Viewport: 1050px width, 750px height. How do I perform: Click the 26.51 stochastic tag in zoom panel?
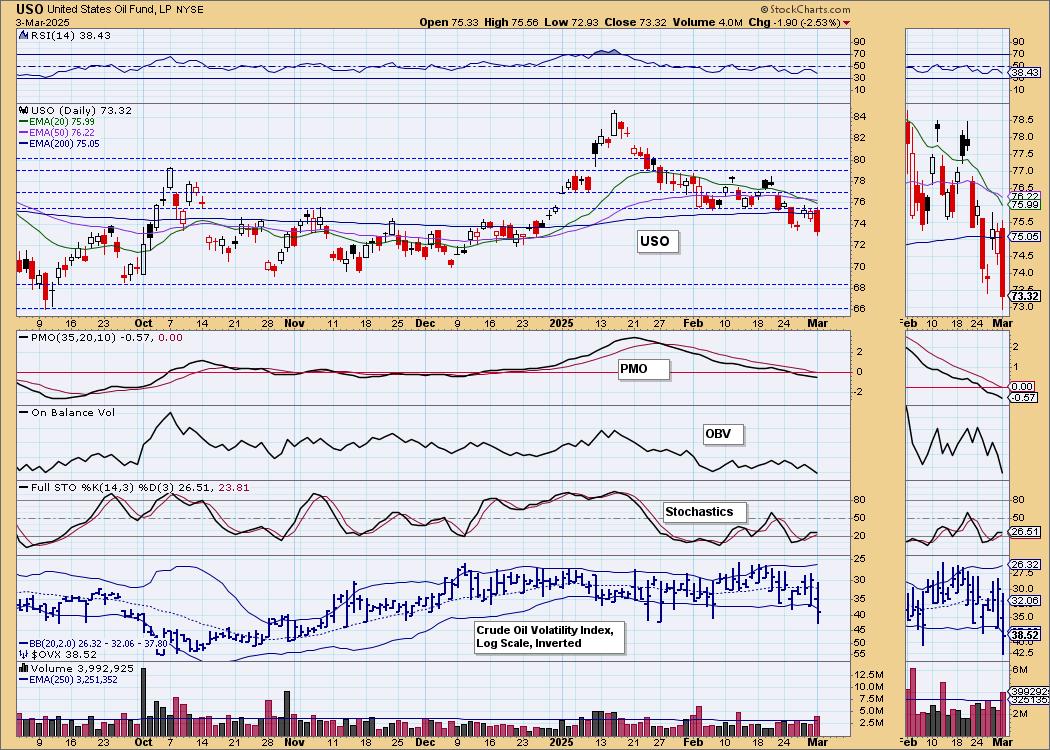tap(1025, 532)
